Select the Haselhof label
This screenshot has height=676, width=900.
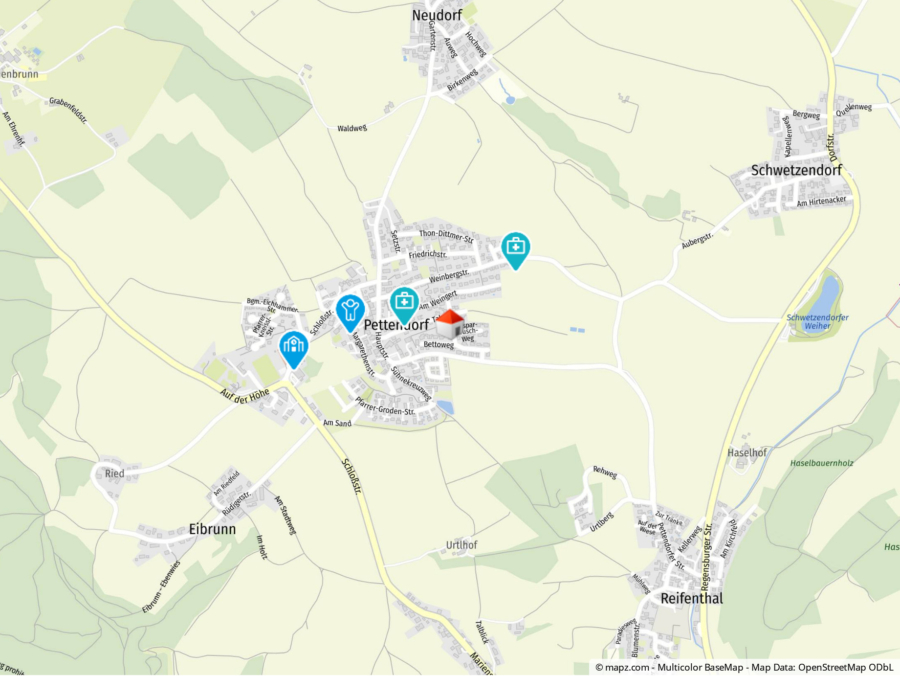[x=747, y=453]
